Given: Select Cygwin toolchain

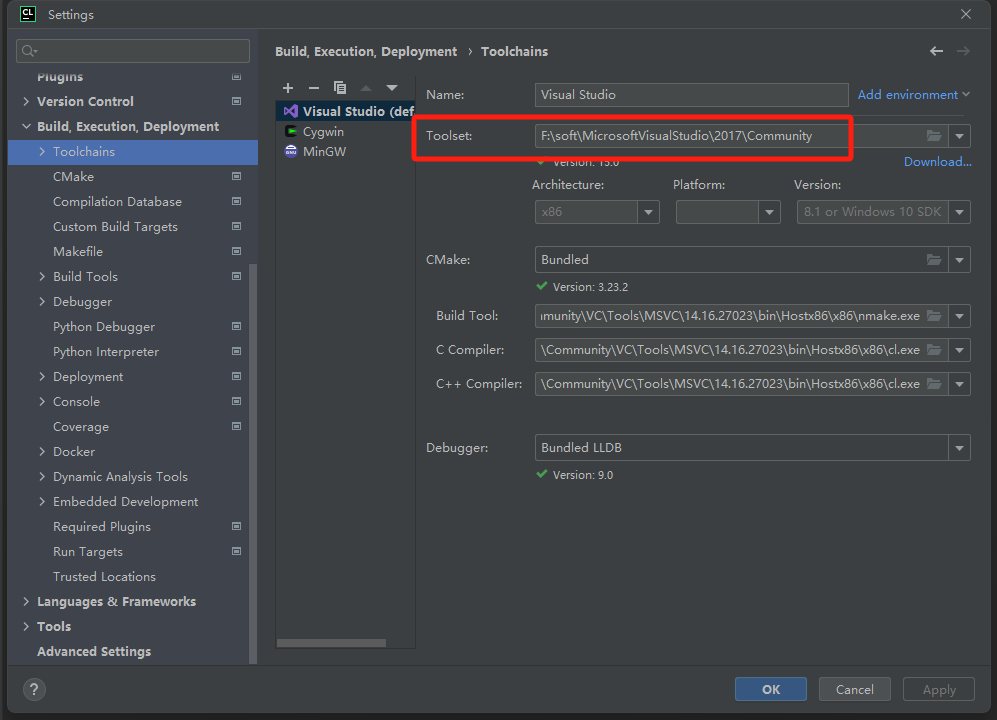Looking at the screenshot, I should tap(345, 131).
